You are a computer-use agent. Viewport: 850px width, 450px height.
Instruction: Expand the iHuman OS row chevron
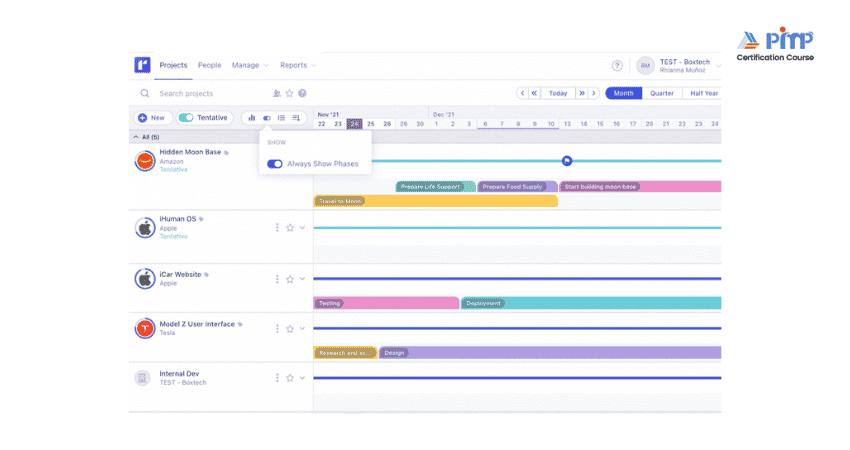[302, 228]
